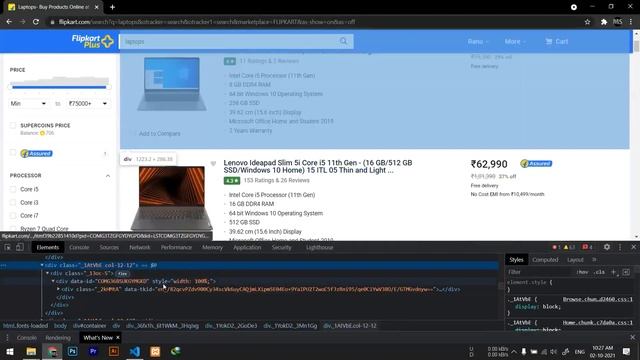Expand the Ranu account dropdown
Viewport: 640px width, 360px height.
point(478,41)
